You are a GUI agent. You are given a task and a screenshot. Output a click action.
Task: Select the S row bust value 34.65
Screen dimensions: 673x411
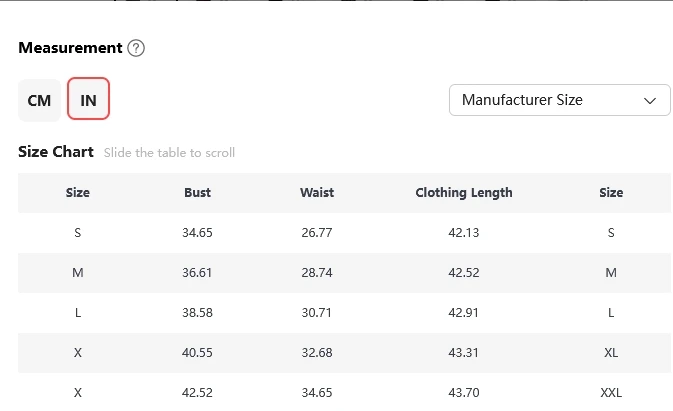click(x=197, y=233)
